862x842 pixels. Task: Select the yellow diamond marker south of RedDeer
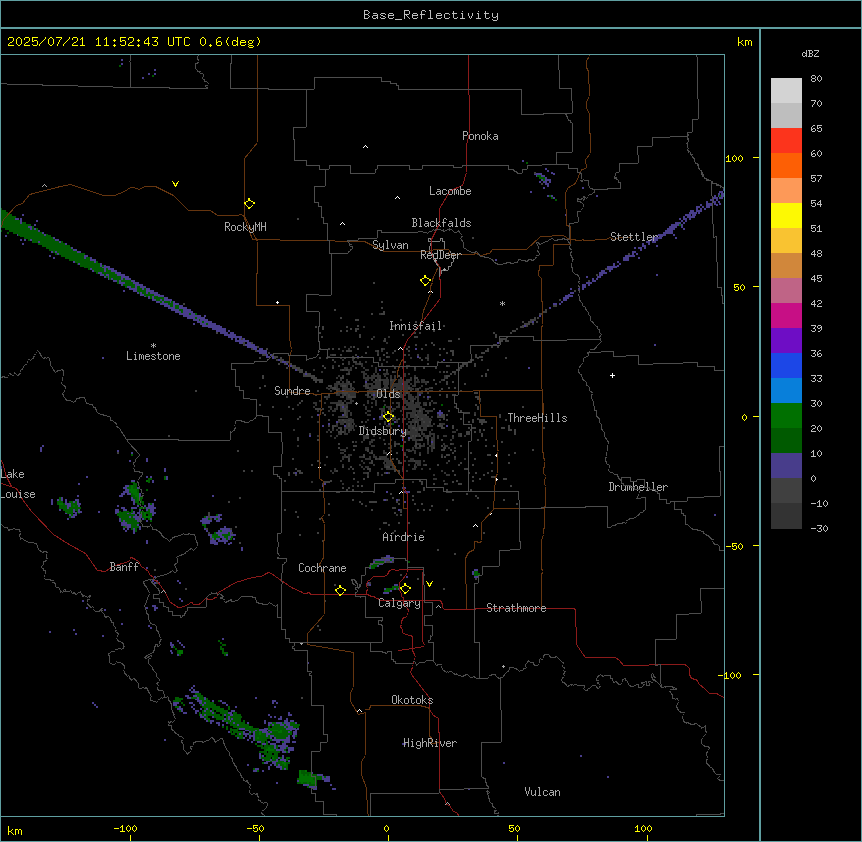click(x=426, y=281)
